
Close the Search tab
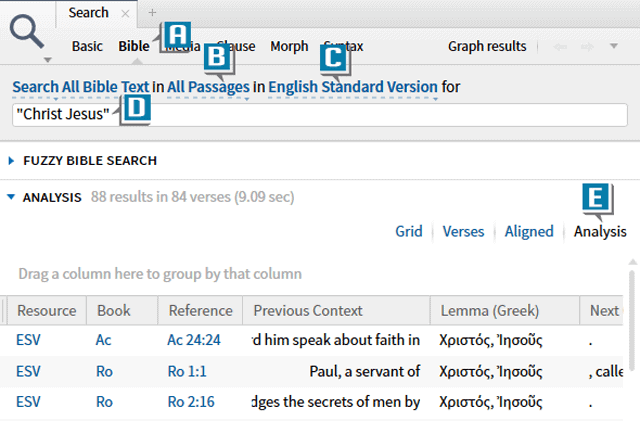(124, 13)
